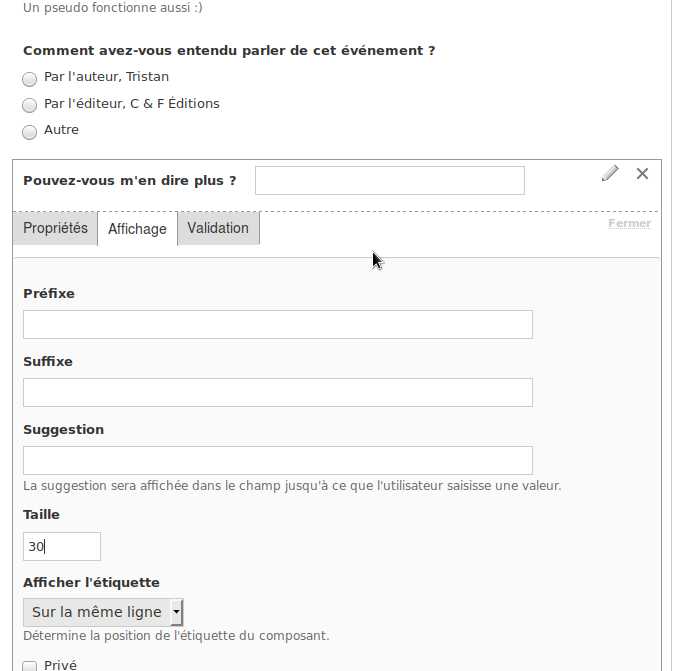Switch to the Validation tab
677x671 pixels.
pos(218,228)
